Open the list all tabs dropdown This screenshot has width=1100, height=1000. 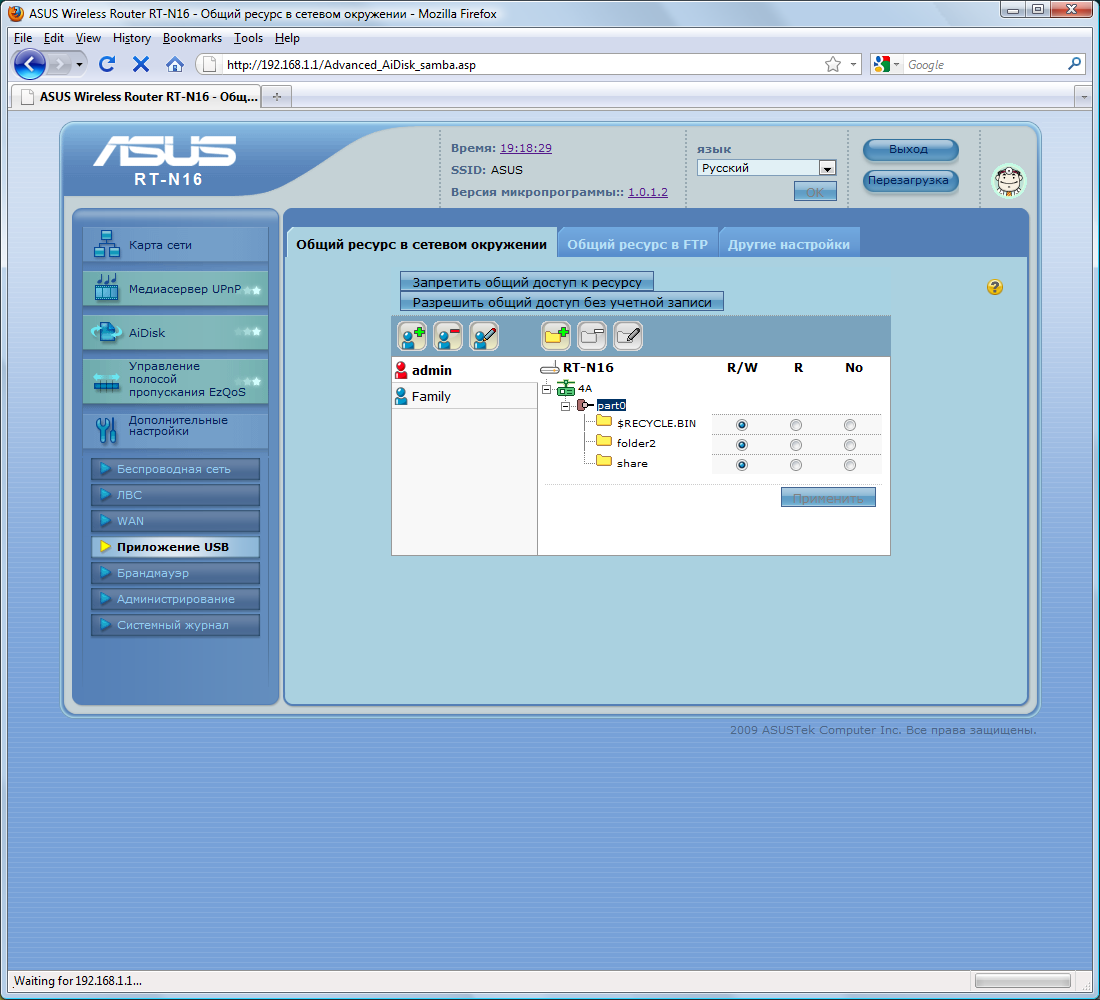point(1083,97)
